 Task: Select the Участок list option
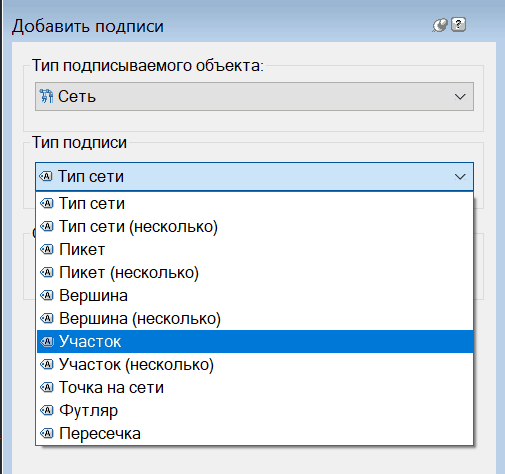[x=255, y=341]
